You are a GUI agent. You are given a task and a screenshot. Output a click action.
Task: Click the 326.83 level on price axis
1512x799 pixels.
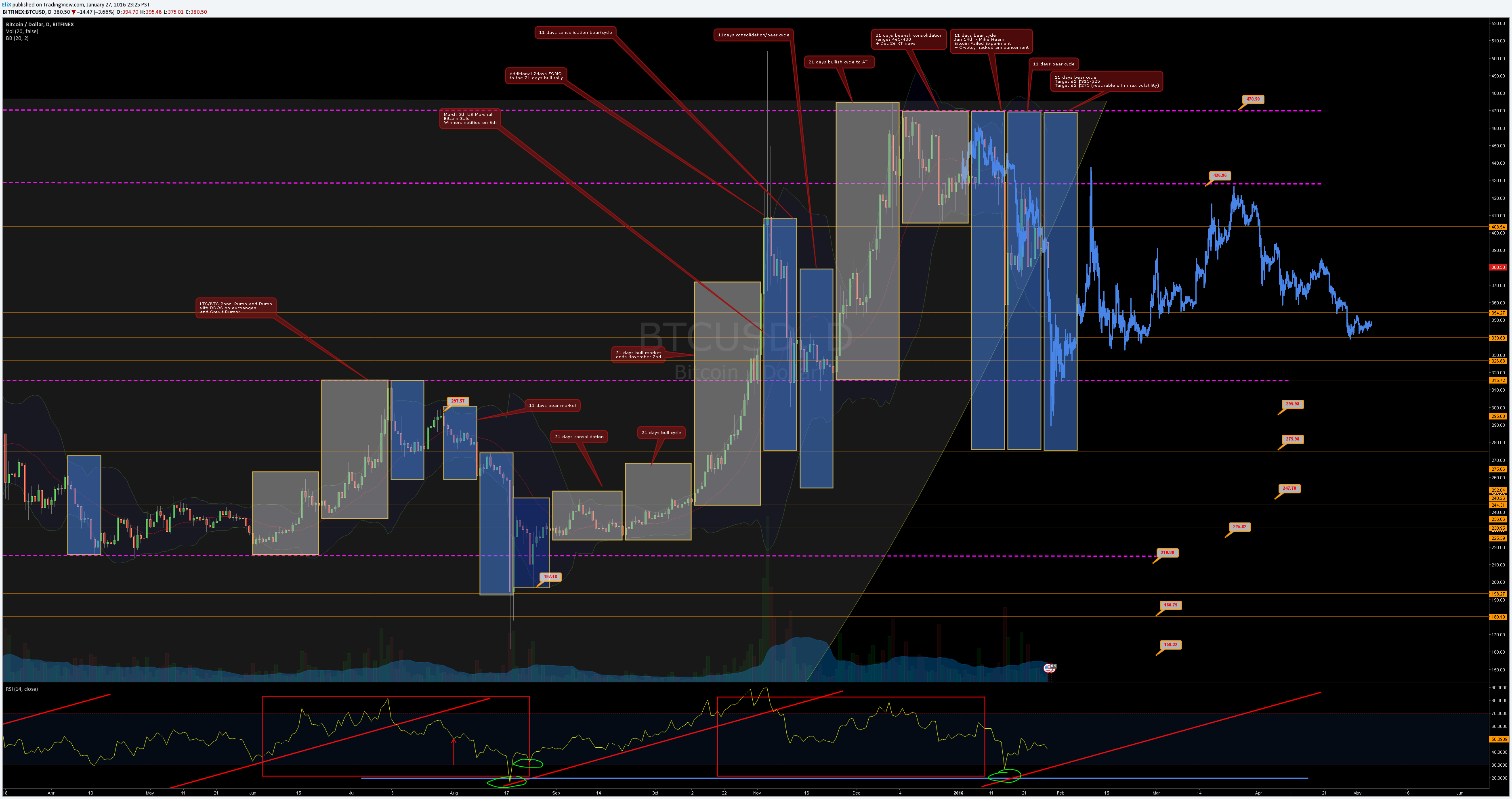[x=1498, y=361]
